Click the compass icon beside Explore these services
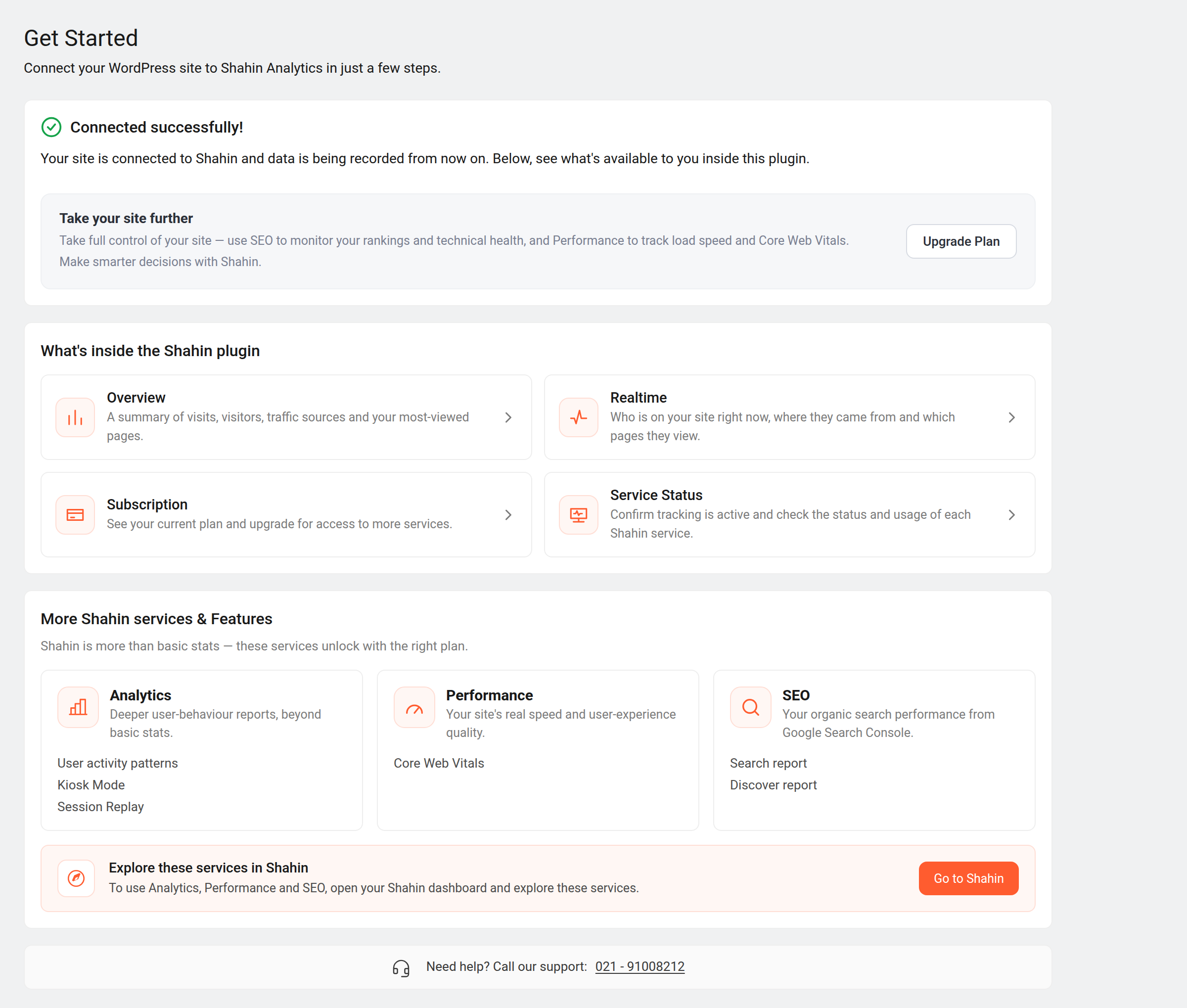Viewport: 1187px width, 1008px height. click(x=76, y=878)
